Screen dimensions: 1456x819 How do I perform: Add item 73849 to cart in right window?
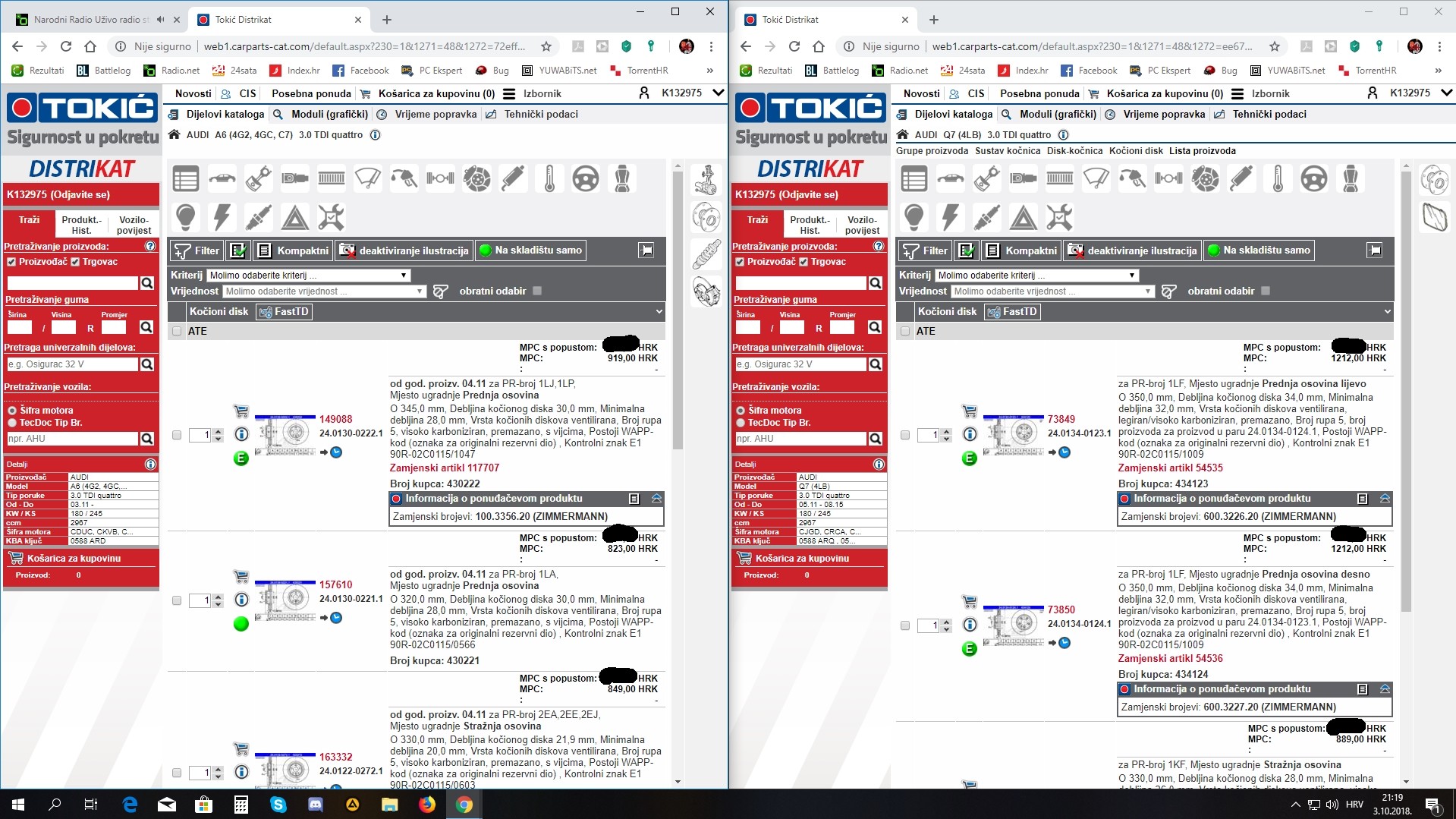coord(970,411)
